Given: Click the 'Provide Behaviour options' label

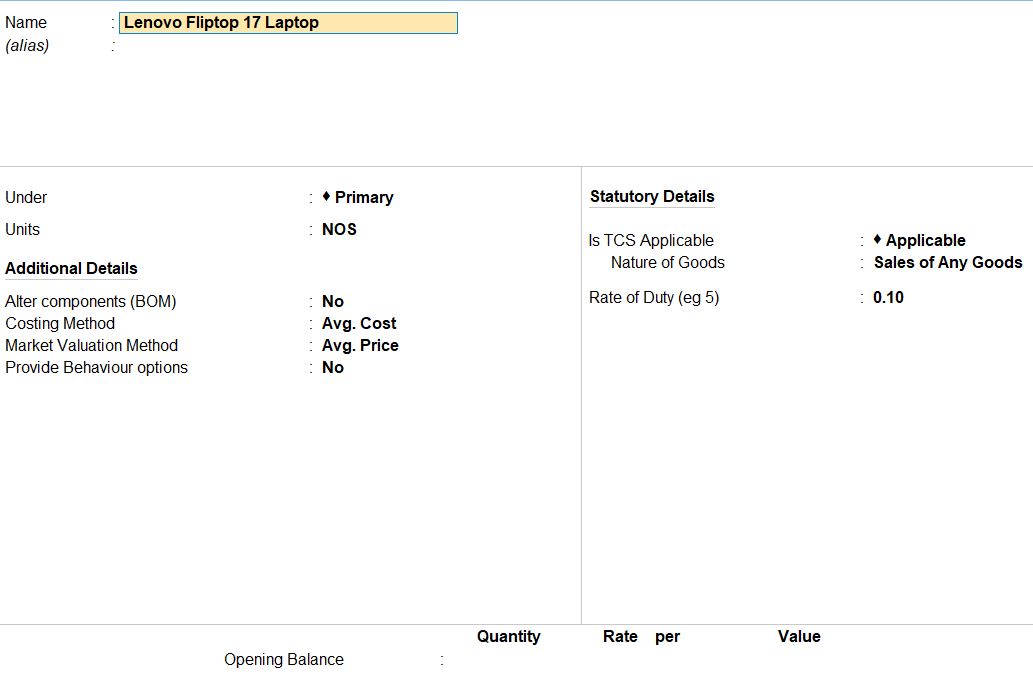Looking at the screenshot, I should [96, 367].
